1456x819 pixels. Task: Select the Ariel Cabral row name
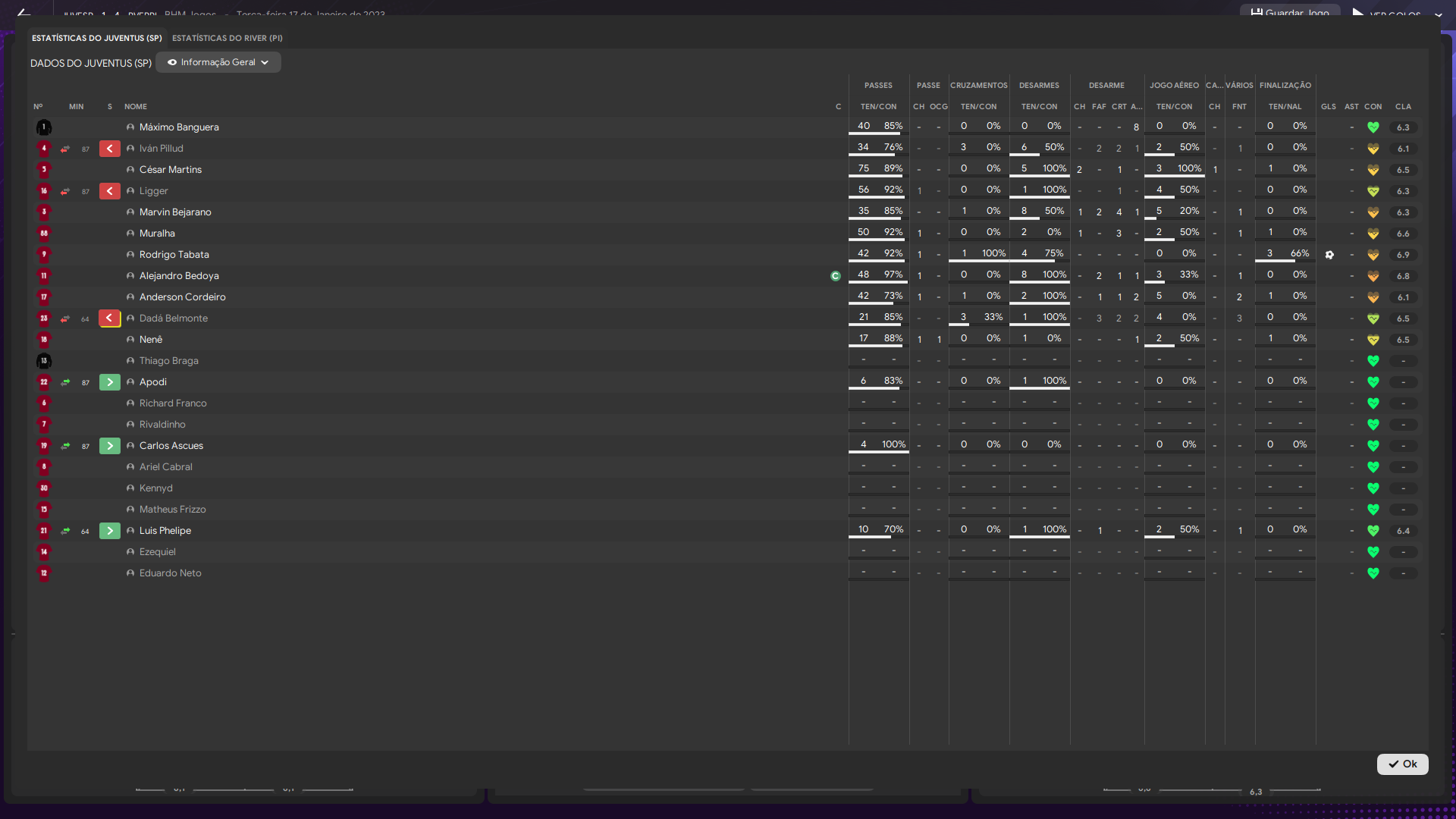(x=166, y=467)
